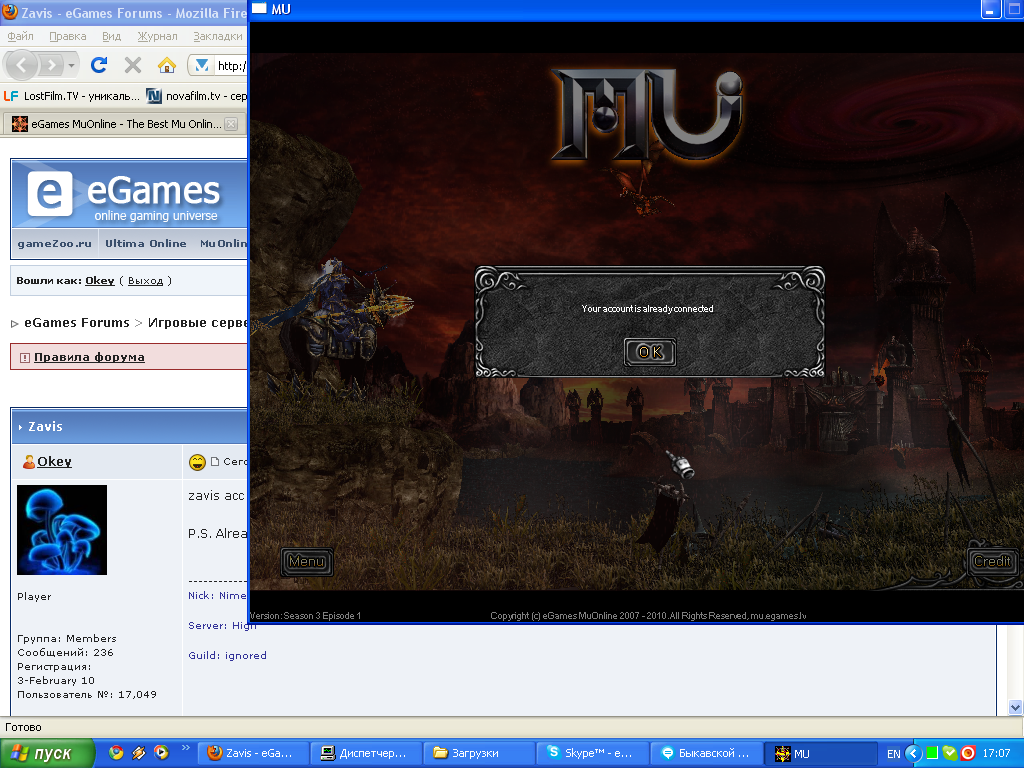
Task: Expand the breadcrumb navigation arrow
Action: tap(14, 323)
